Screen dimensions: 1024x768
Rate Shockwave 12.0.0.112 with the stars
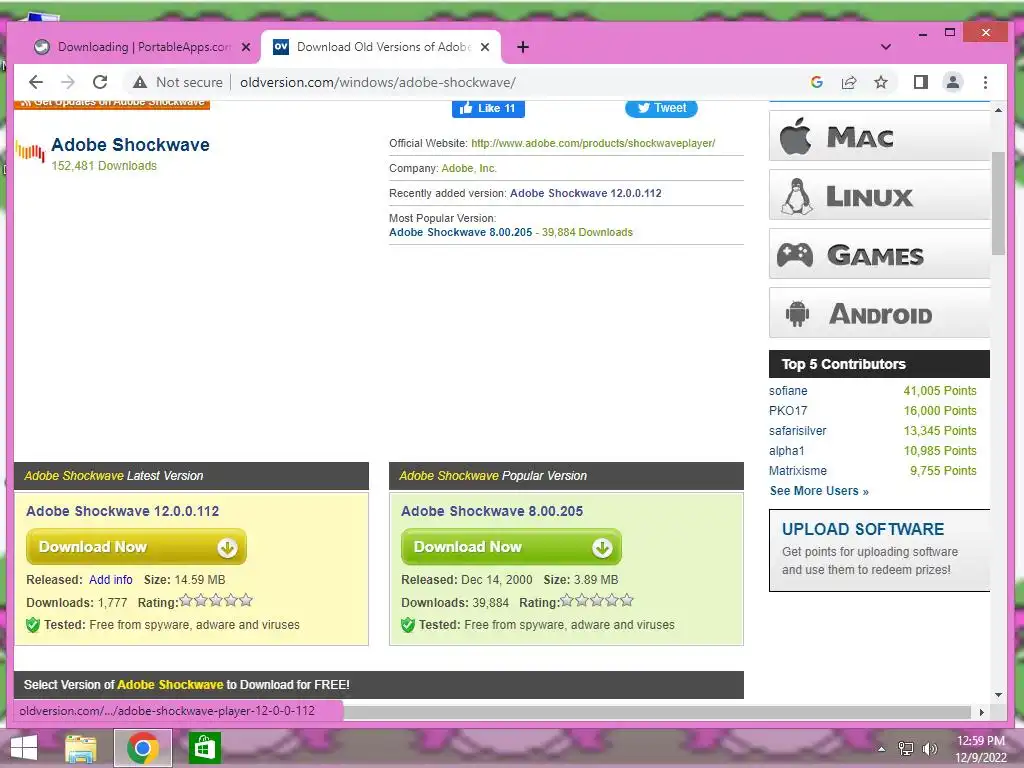click(216, 600)
